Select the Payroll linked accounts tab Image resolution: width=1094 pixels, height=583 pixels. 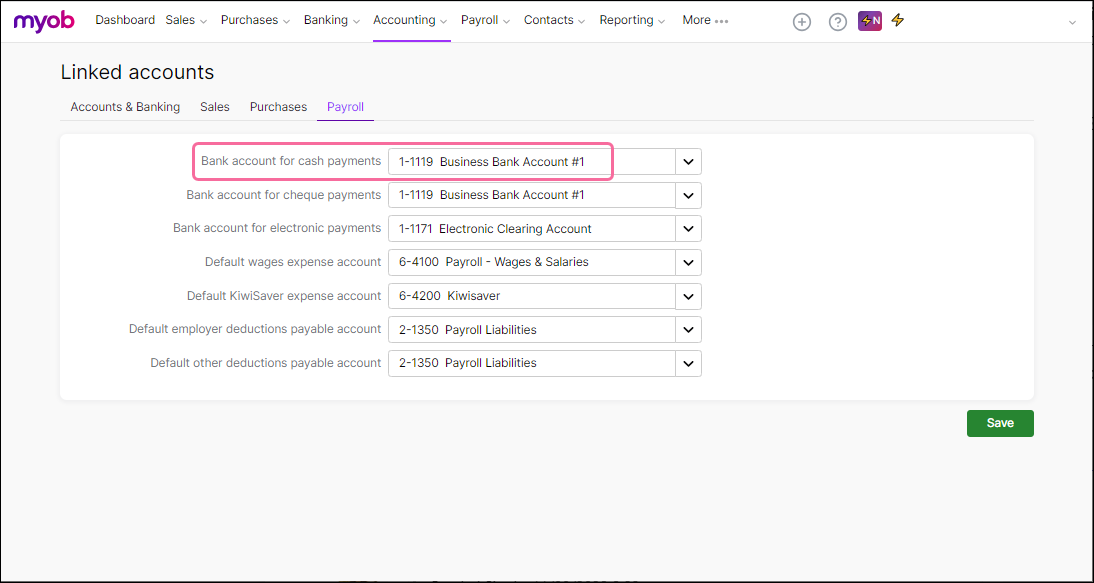click(x=345, y=107)
